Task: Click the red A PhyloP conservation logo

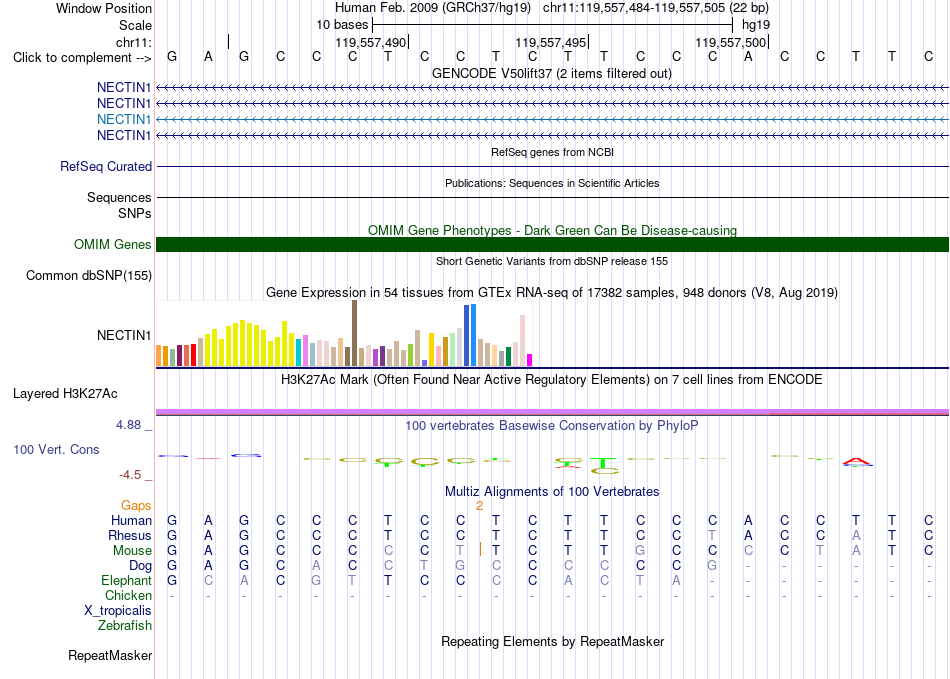Action: click(855, 463)
